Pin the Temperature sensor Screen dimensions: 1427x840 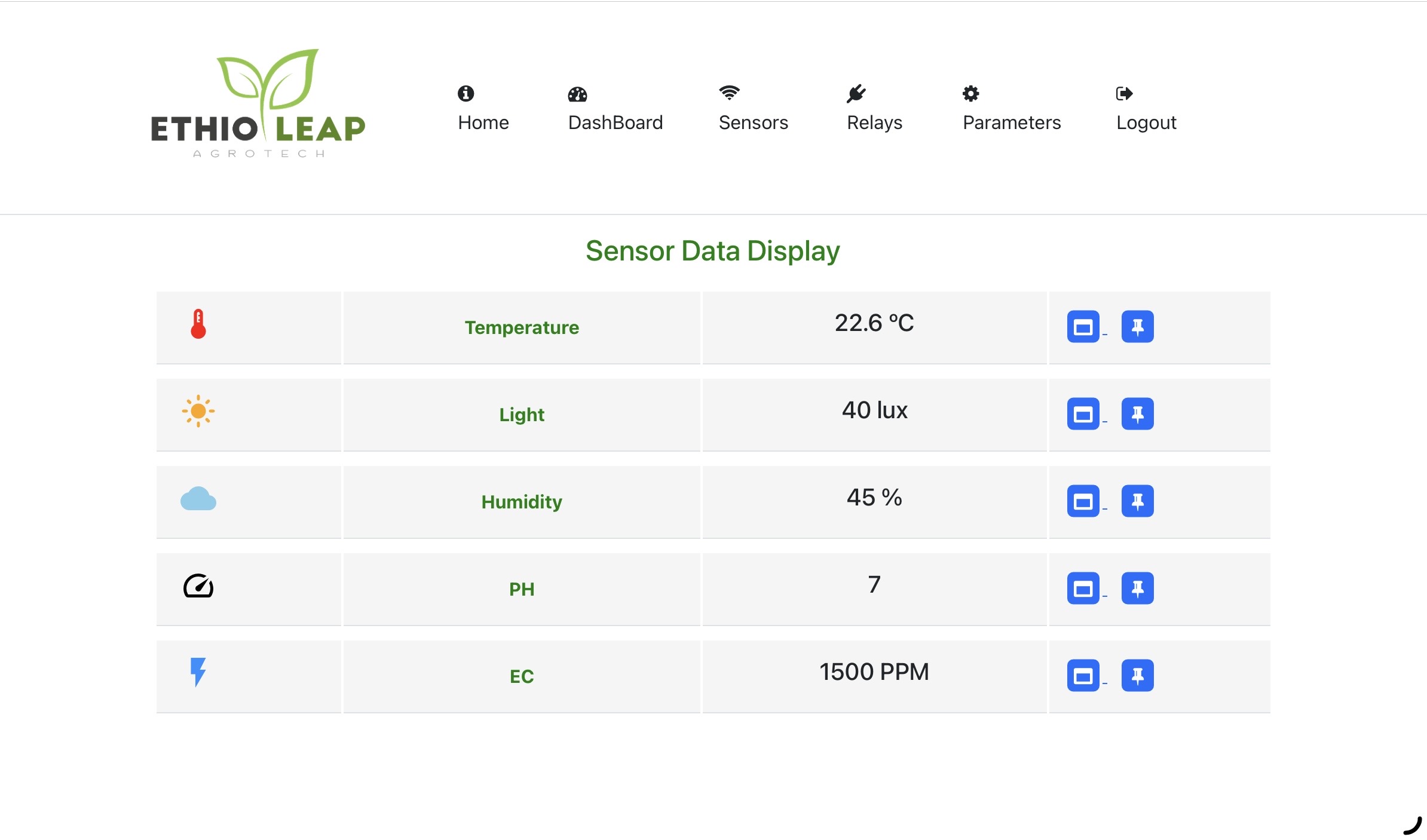1138,326
